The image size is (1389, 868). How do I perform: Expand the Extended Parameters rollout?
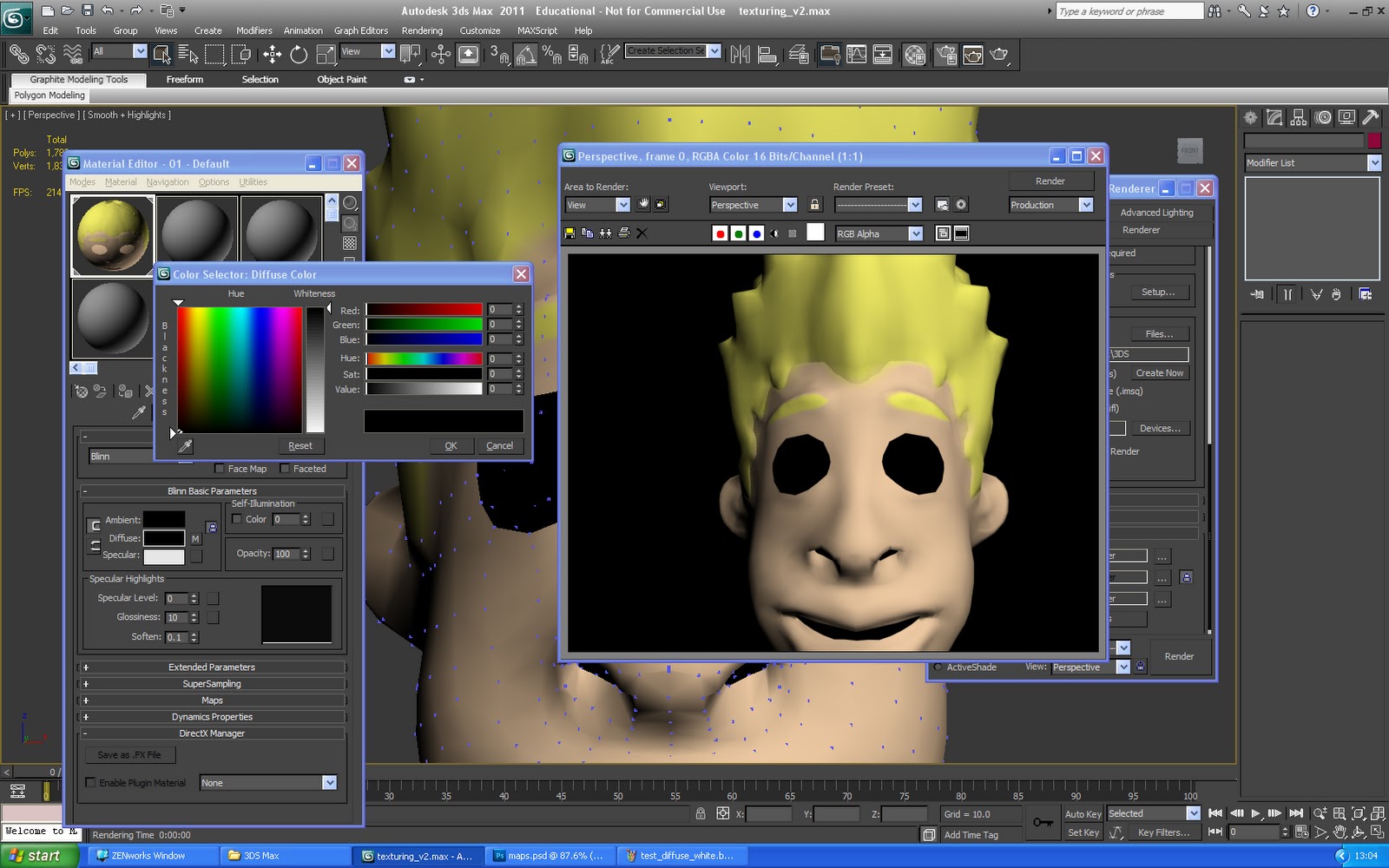click(212, 667)
